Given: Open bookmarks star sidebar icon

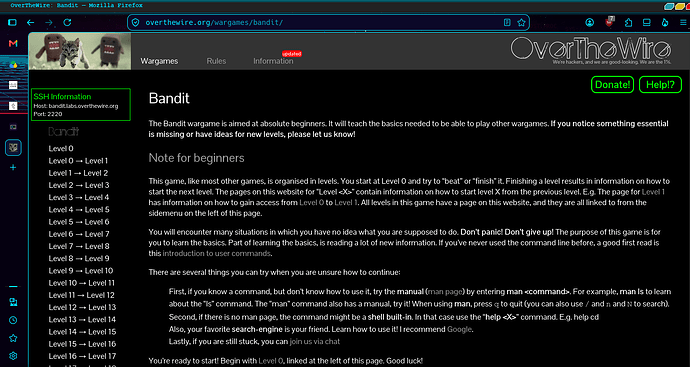Looking at the screenshot, I should point(13,338).
